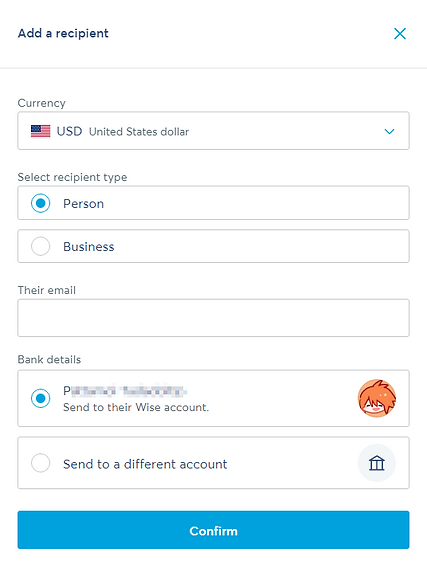Close the Add a recipient dialog
The height and width of the screenshot is (580, 427).
click(x=400, y=34)
